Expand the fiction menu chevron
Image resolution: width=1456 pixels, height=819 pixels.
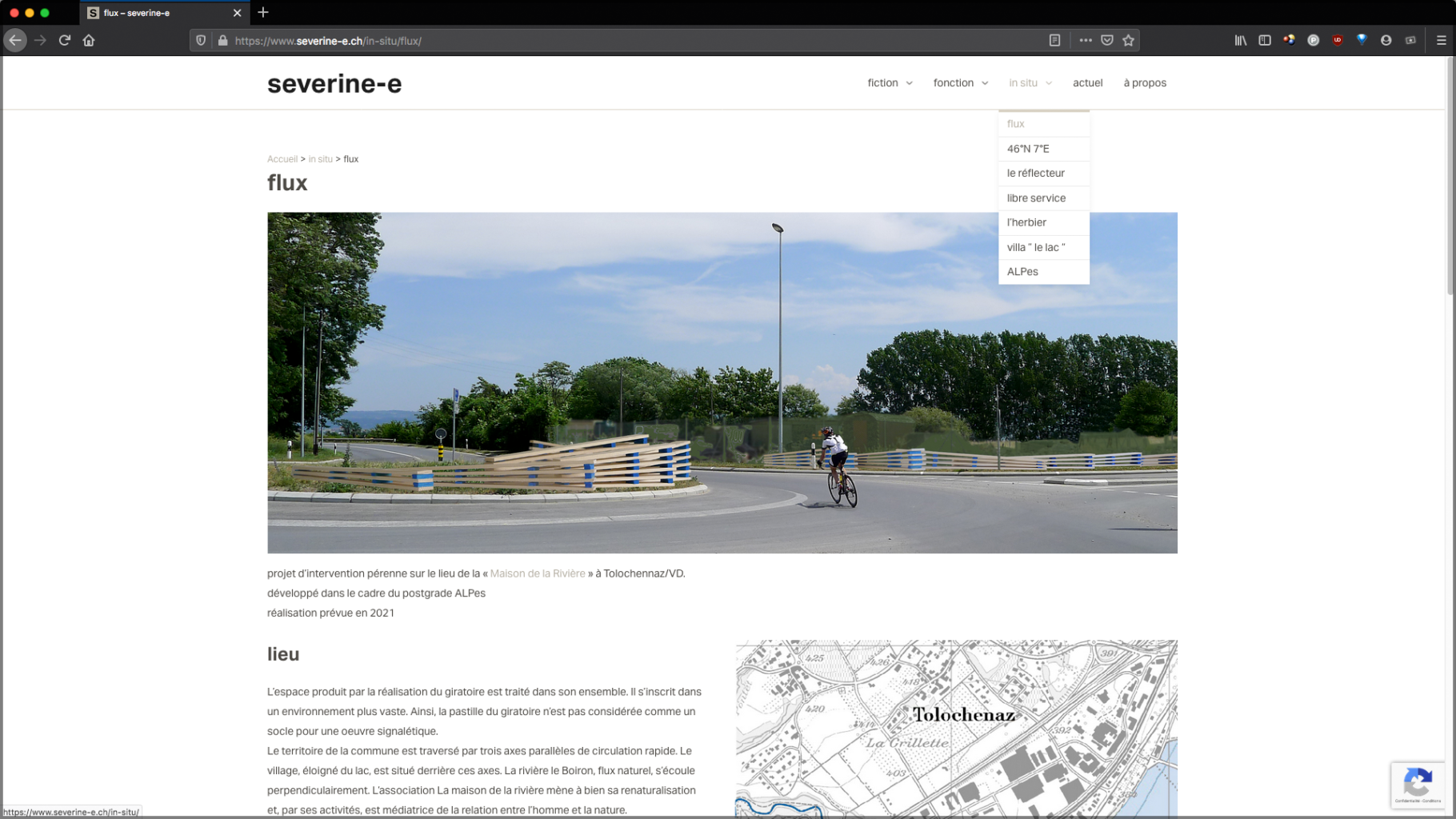909,83
